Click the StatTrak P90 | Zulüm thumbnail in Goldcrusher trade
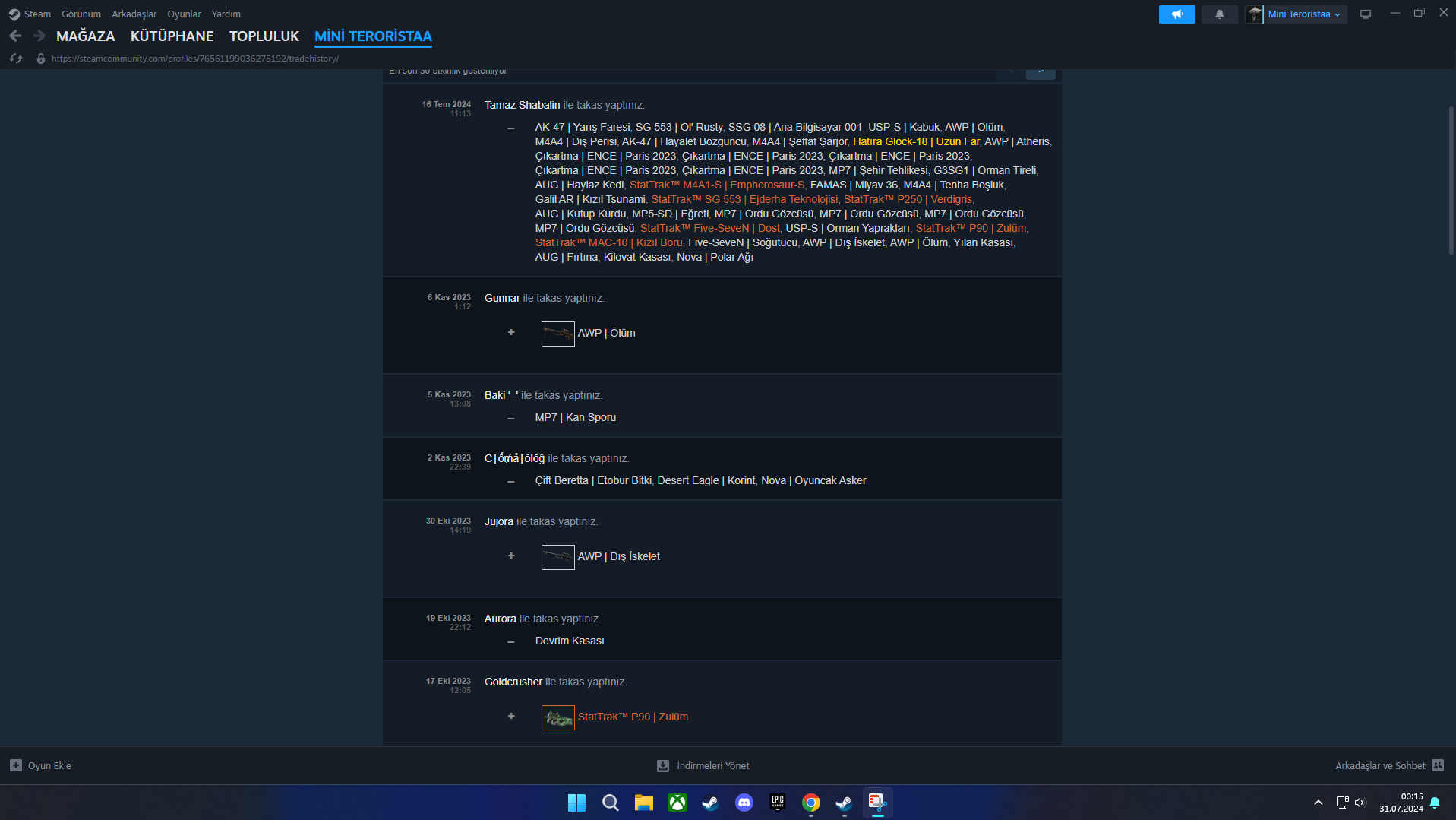This screenshot has height=820, width=1456. tap(558, 717)
